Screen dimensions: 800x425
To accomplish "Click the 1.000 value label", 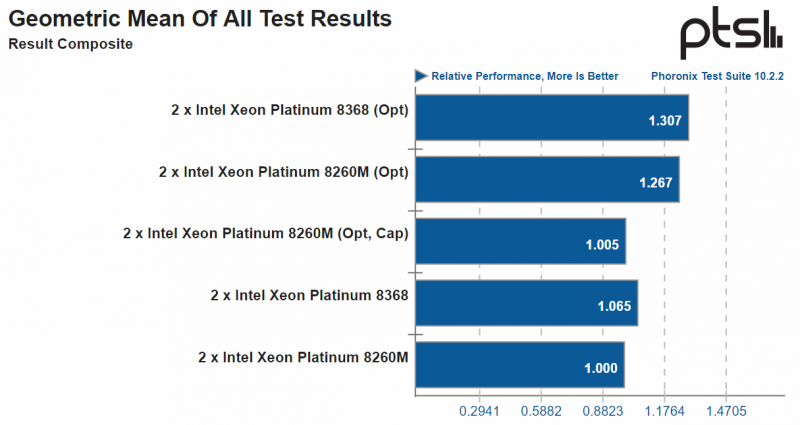I will [x=601, y=369].
